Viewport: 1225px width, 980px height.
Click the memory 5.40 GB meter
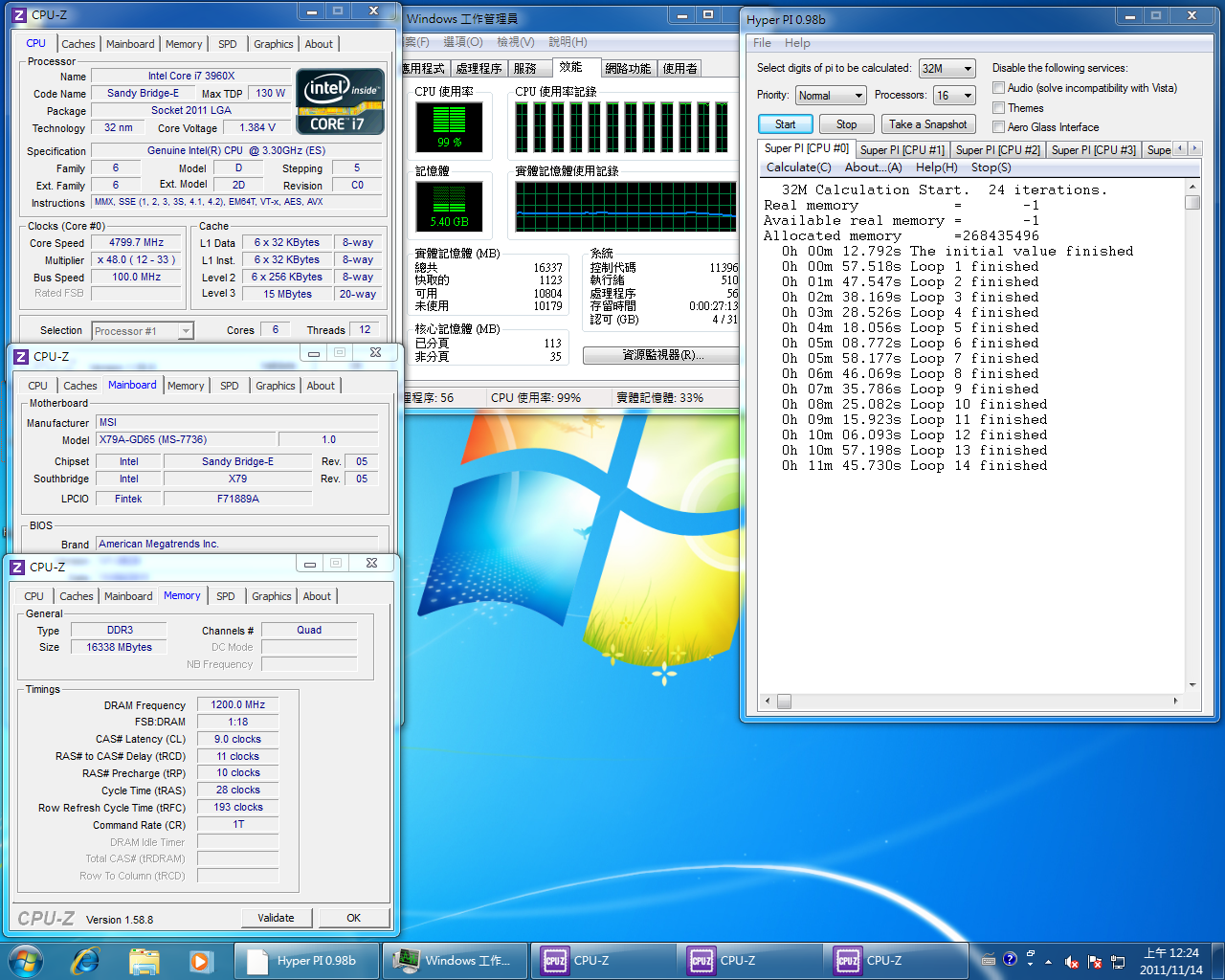[x=450, y=206]
